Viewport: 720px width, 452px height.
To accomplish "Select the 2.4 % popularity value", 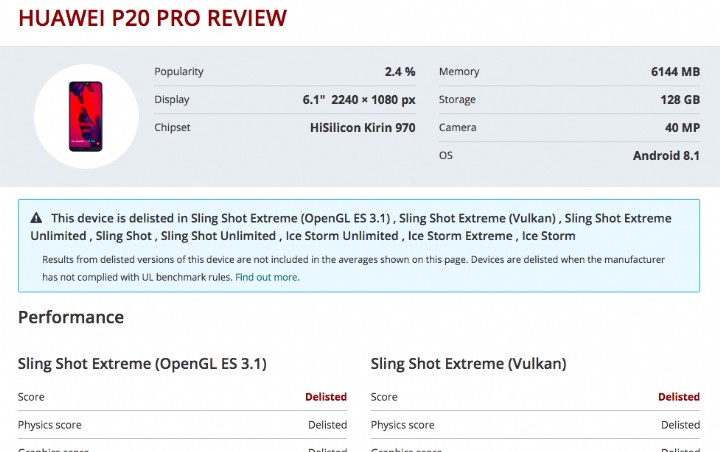I will coord(400,72).
